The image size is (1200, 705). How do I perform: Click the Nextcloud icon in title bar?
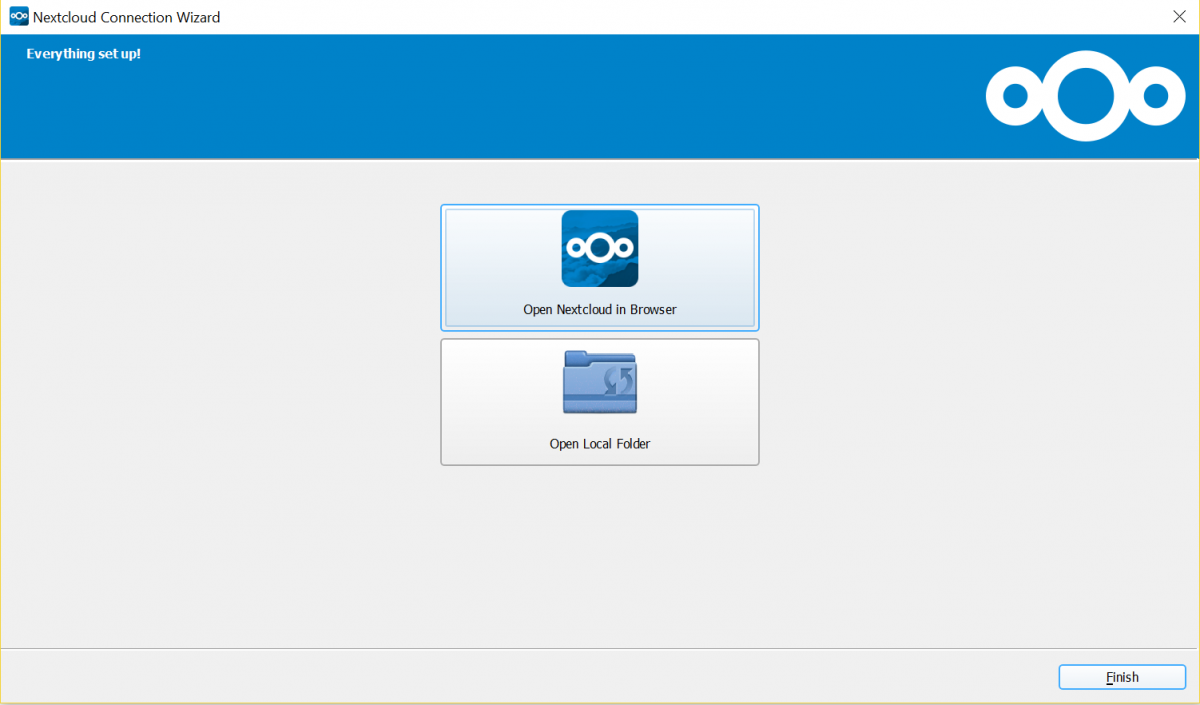(18, 17)
